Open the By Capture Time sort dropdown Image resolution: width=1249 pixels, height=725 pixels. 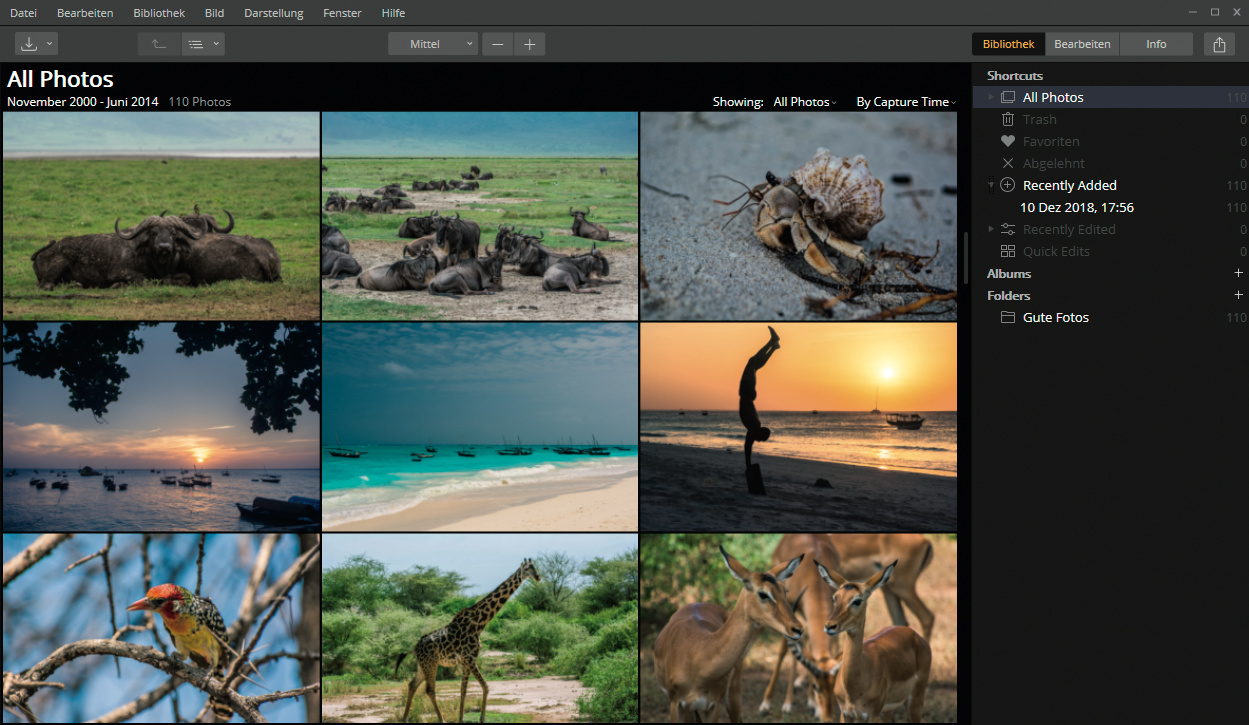click(905, 102)
